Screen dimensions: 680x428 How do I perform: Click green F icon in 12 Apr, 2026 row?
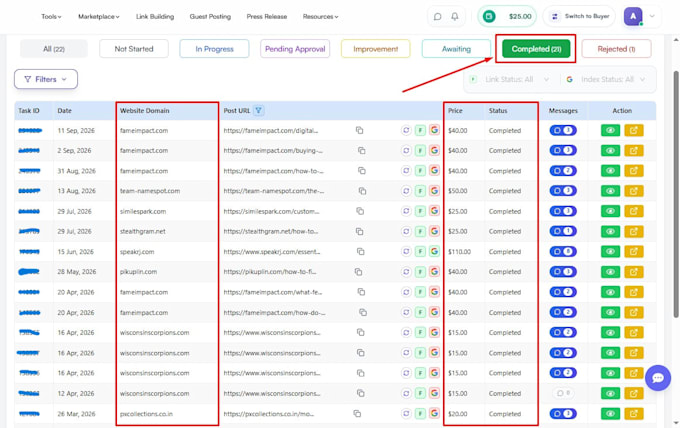coord(420,393)
